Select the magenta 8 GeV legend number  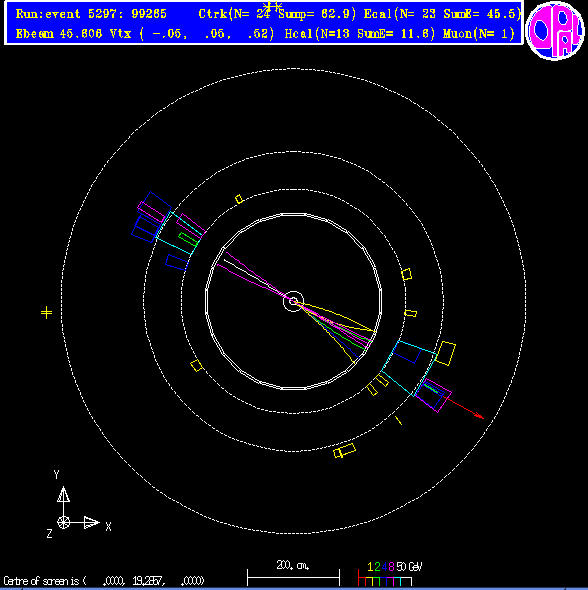(391, 567)
